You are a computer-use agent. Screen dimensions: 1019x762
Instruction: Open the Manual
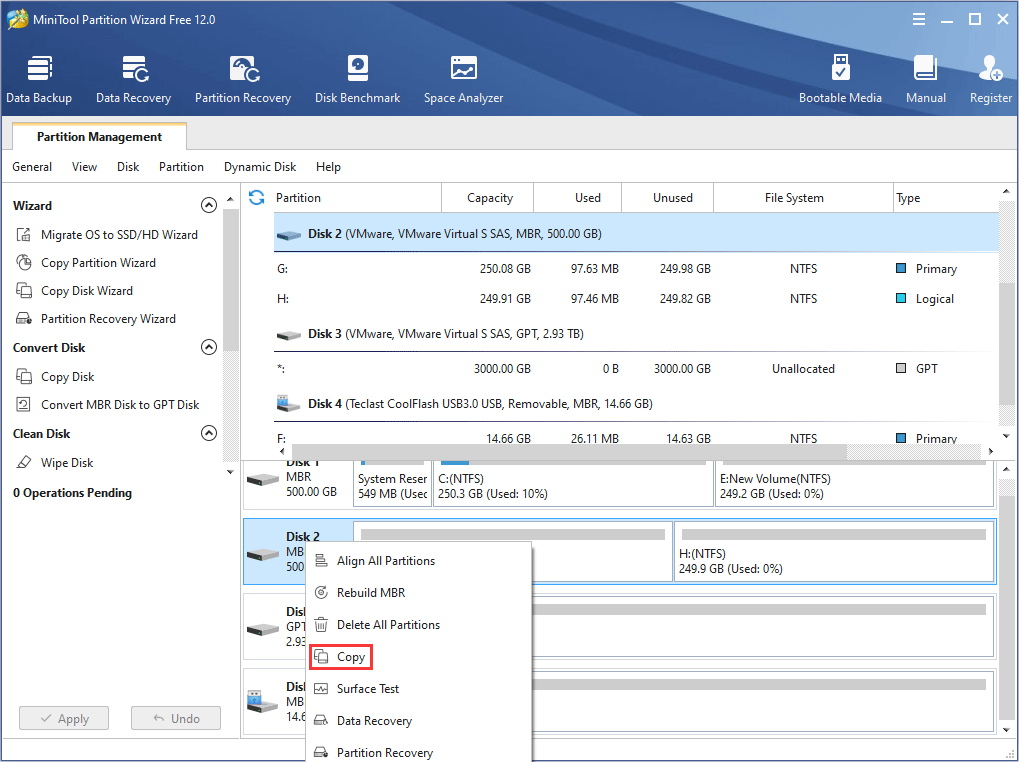[925, 79]
